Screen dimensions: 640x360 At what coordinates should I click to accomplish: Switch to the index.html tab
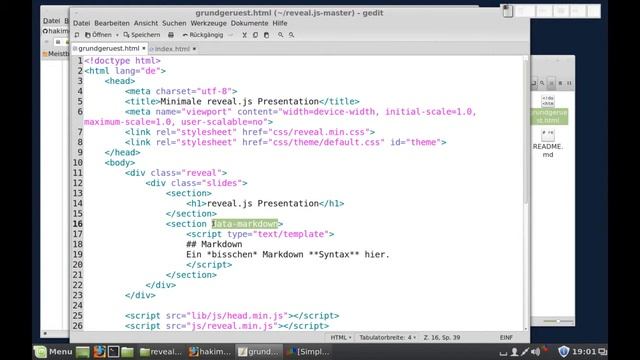point(172,49)
